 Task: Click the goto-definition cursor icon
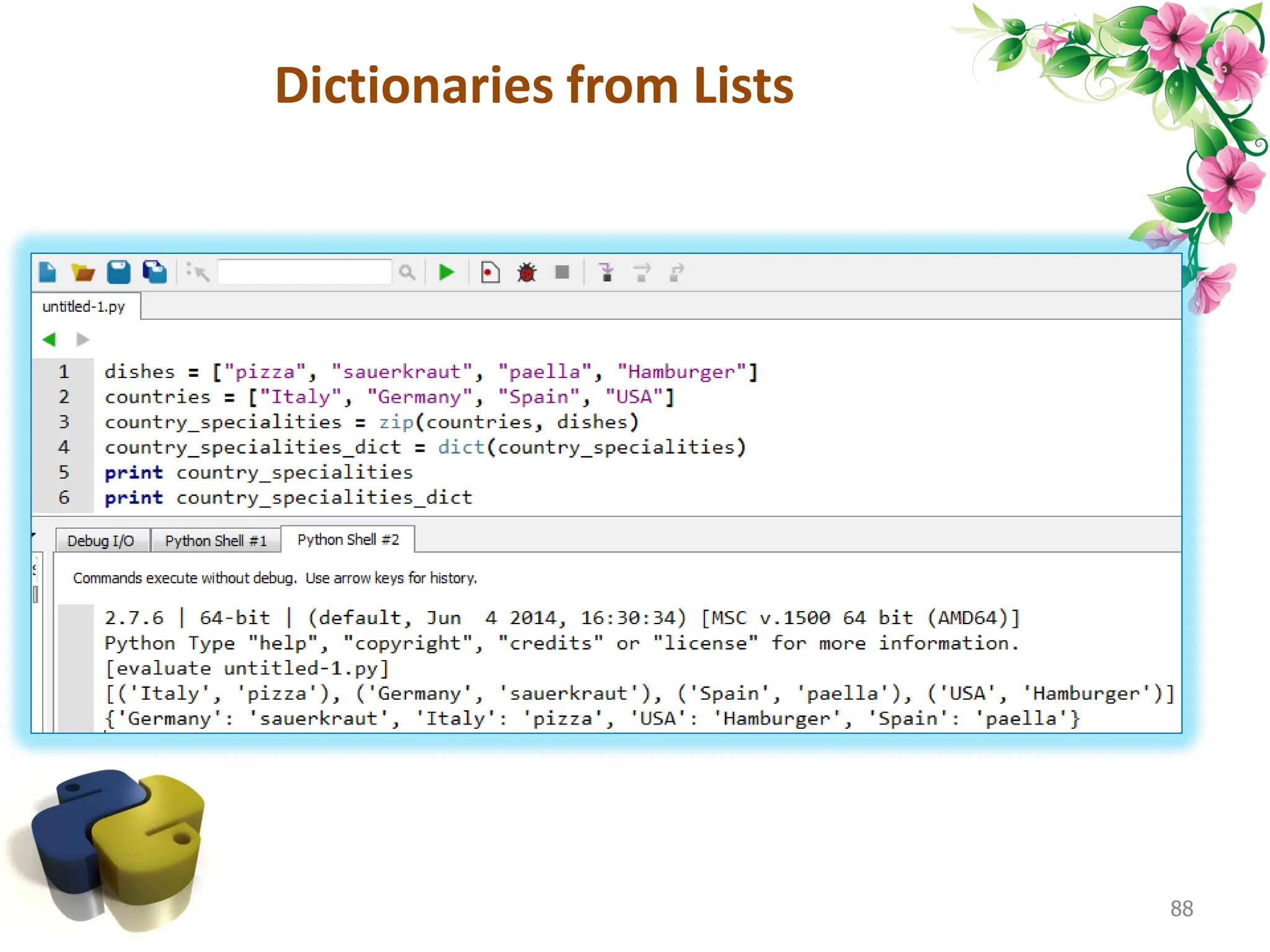(x=198, y=272)
